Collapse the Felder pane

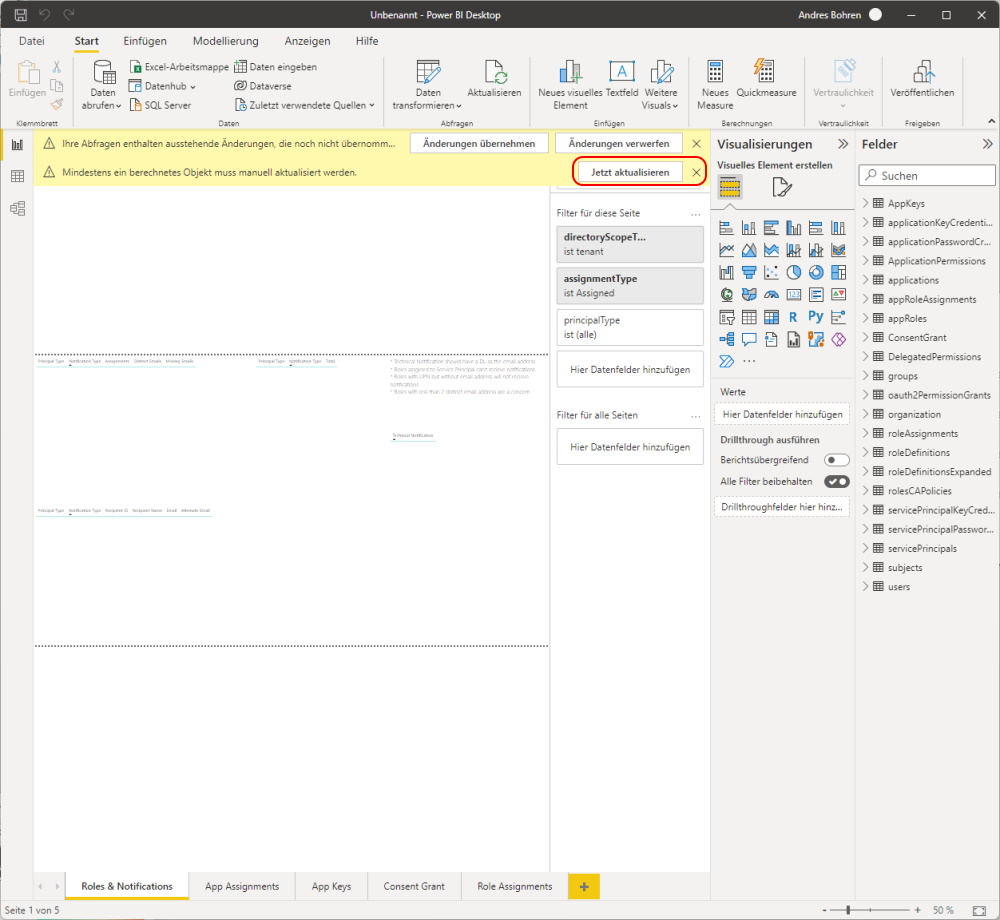[987, 144]
